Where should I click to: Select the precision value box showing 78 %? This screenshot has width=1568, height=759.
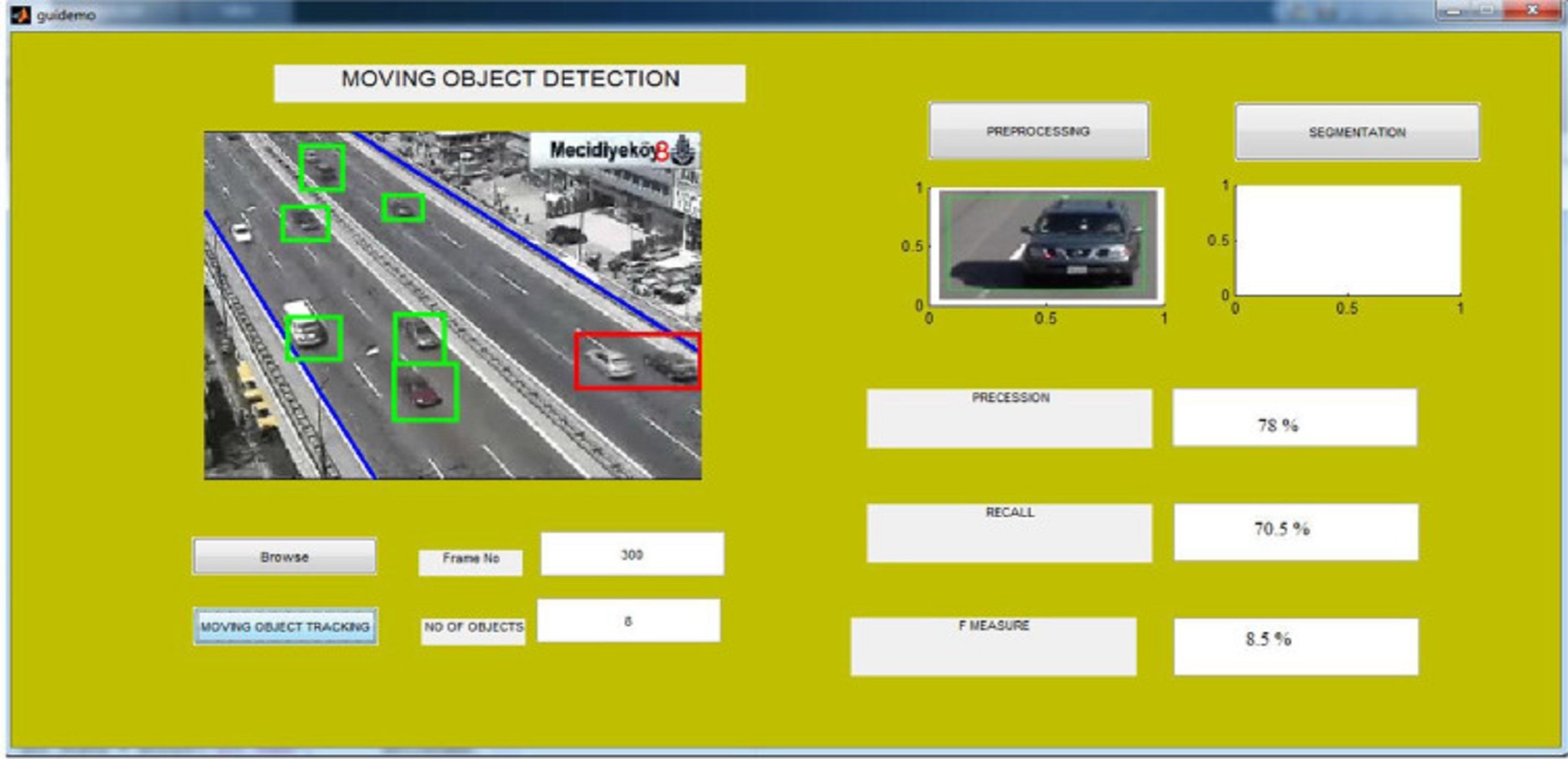[1294, 418]
